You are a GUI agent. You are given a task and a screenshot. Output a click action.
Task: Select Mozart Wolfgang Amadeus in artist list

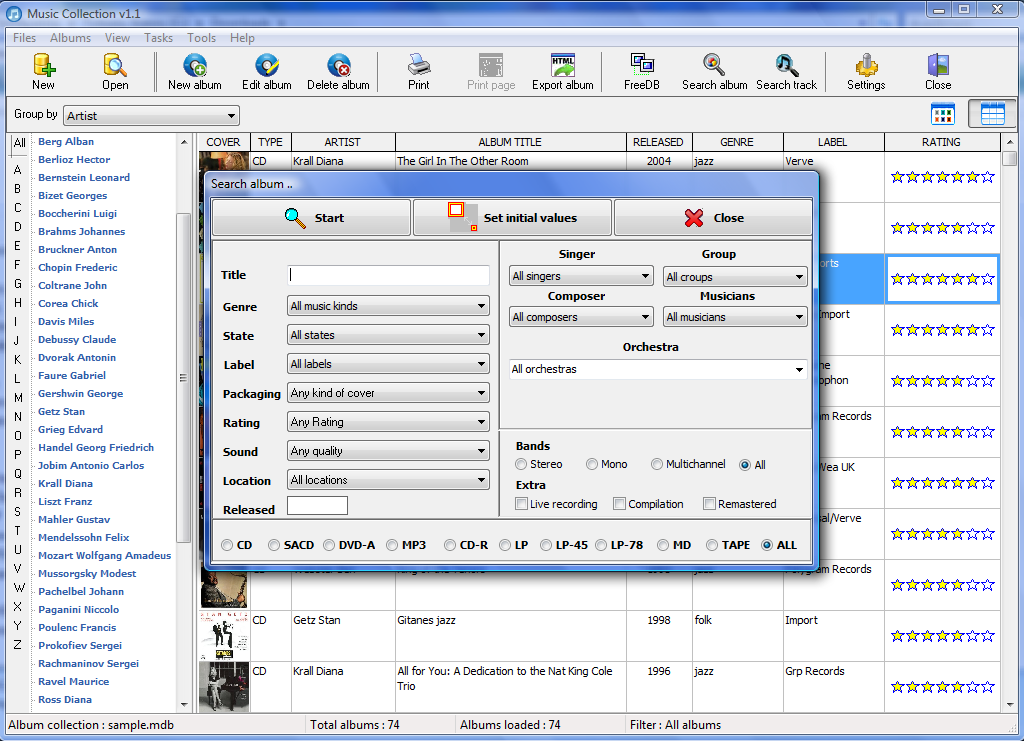point(104,556)
